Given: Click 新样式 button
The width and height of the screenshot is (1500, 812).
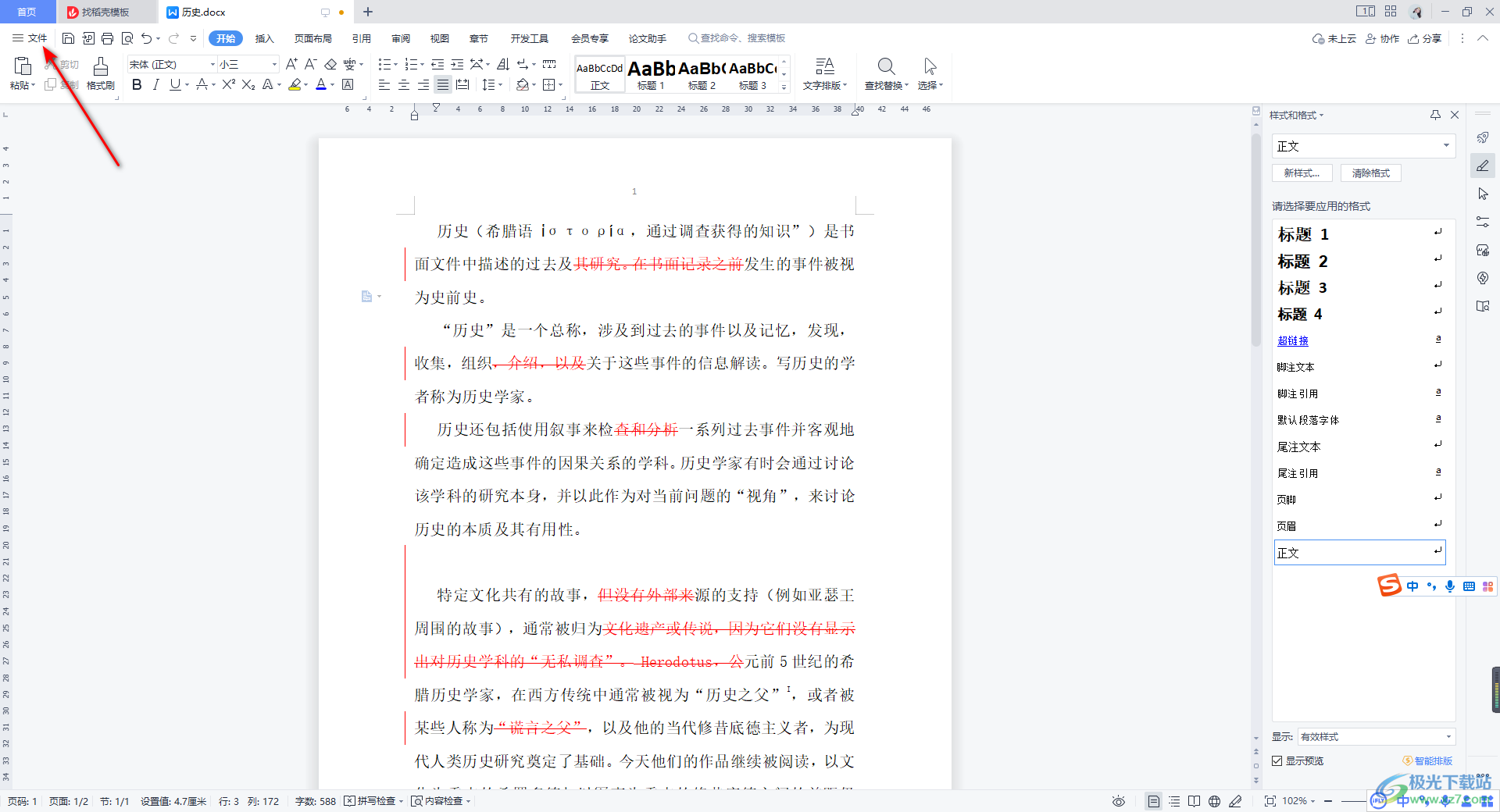Looking at the screenshot, I should pyautogui.click(x=1302, y=173).
